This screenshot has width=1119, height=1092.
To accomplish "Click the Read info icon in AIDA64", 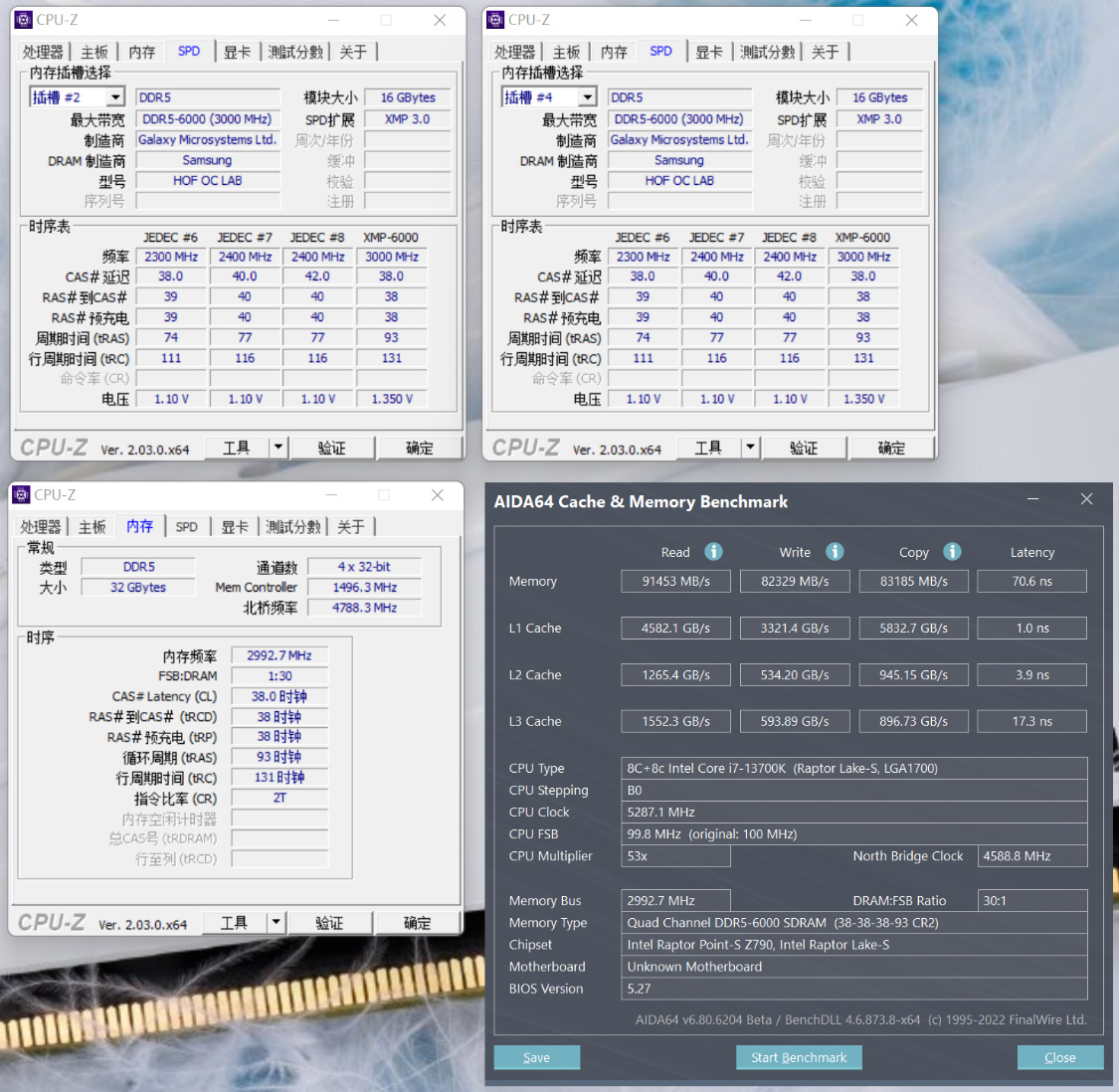I will point(713,552).
